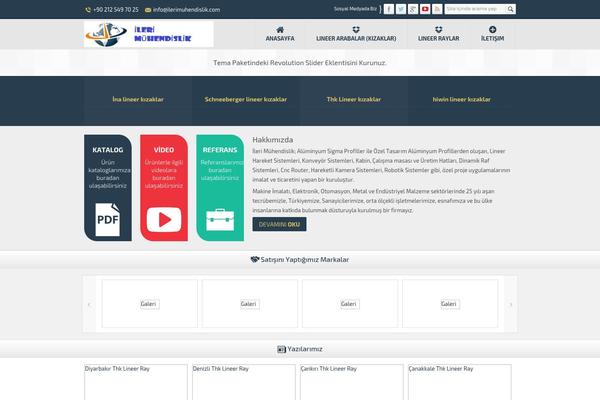Click the handshake icon beside Satışını Yaptığımız Markalar
This screenshot has width=600, height=400.
tap(255, 259)
